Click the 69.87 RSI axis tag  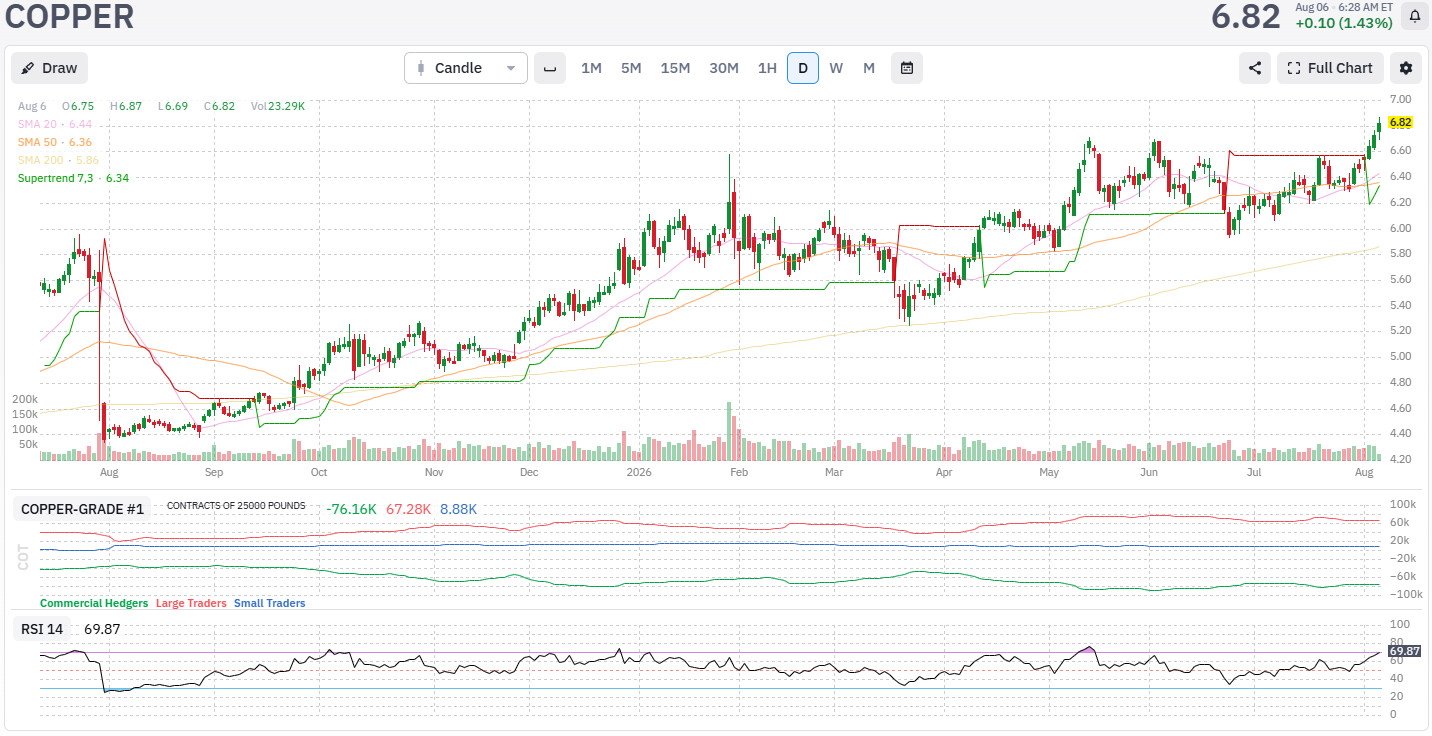tap(1402, 651)
